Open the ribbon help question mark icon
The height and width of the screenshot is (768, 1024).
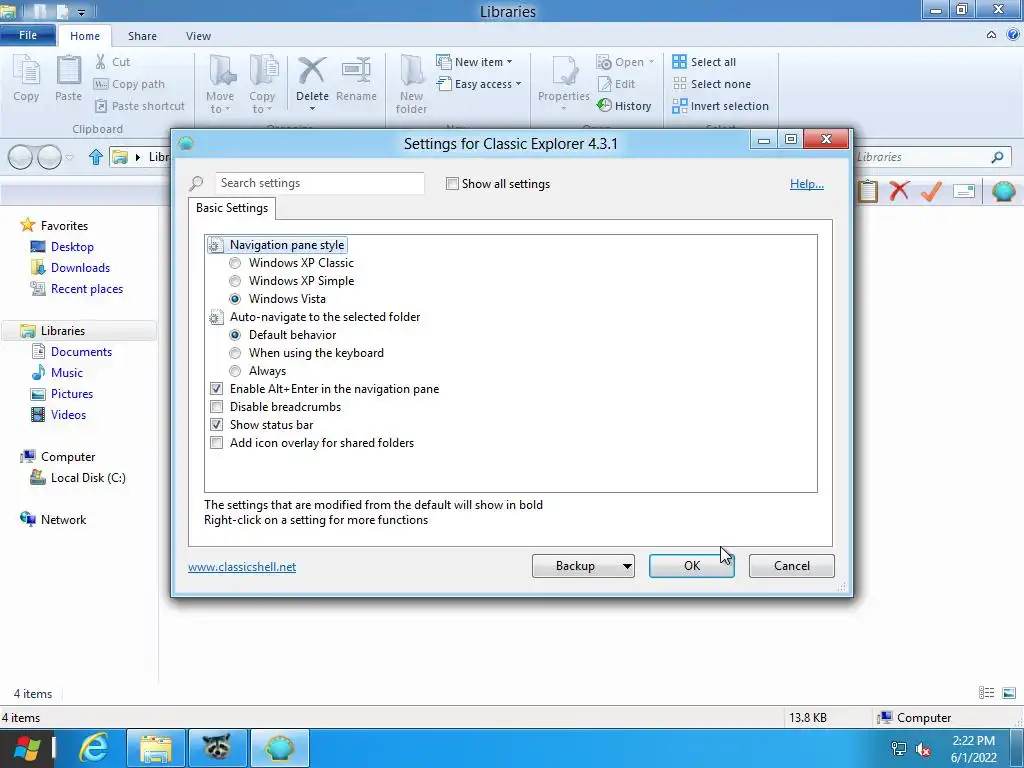click(x=1013, y=35)
